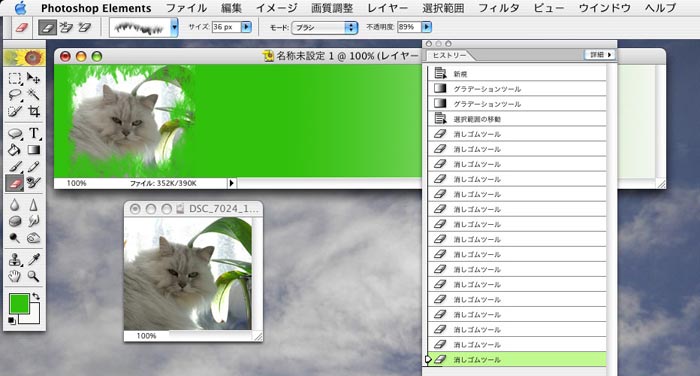Image resolution: width=700 pixels, height=376 pixels.
Task: Click the sunflower Adobe Online image in the toolbox
Action: click(25, 58)
